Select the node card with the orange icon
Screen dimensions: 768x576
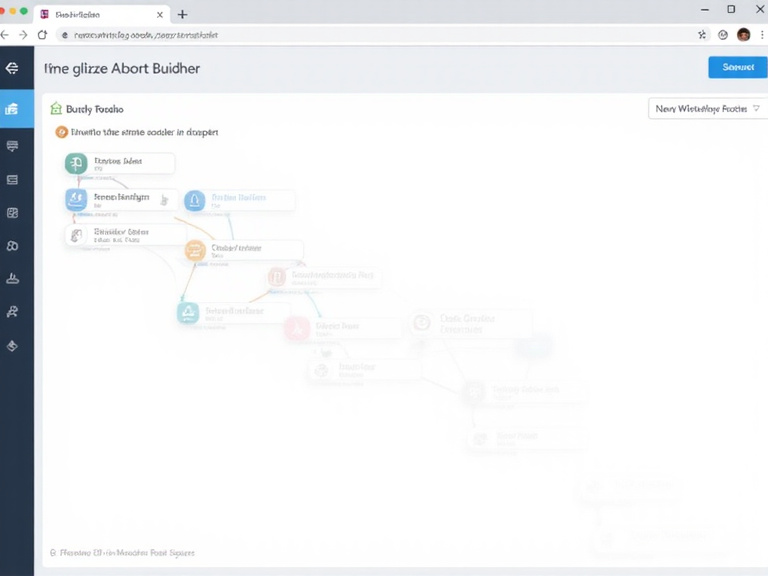[x=244, y=251]
